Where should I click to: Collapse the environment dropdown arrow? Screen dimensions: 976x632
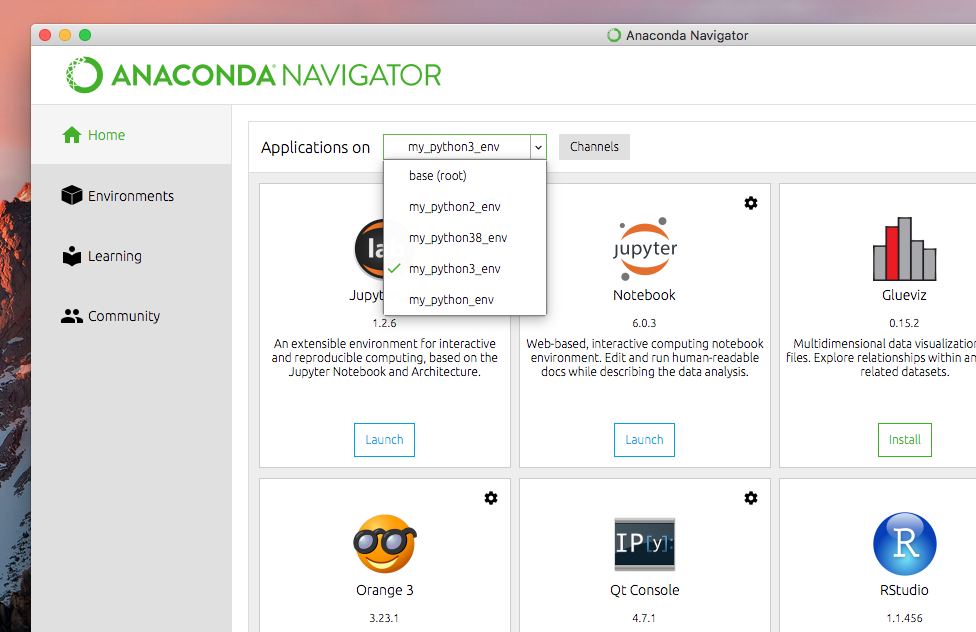pos(538,147)
